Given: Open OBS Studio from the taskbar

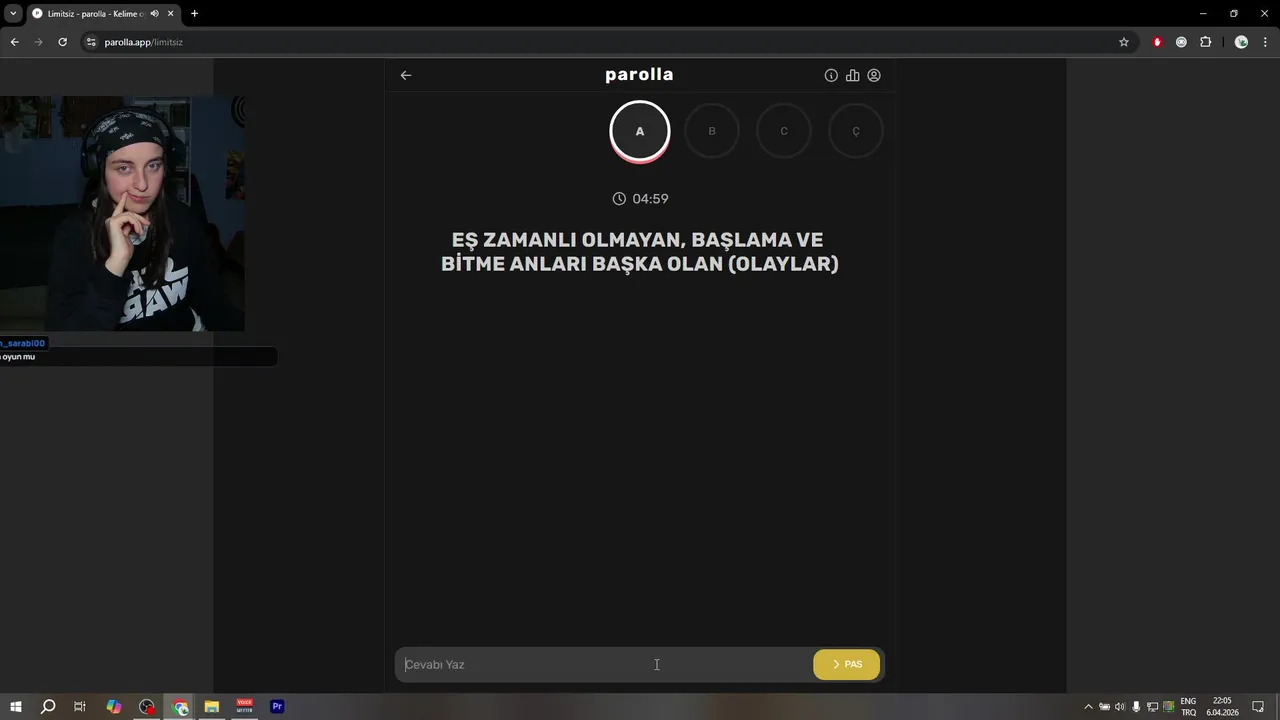Looking at the screenshot, I should [147, 707].
